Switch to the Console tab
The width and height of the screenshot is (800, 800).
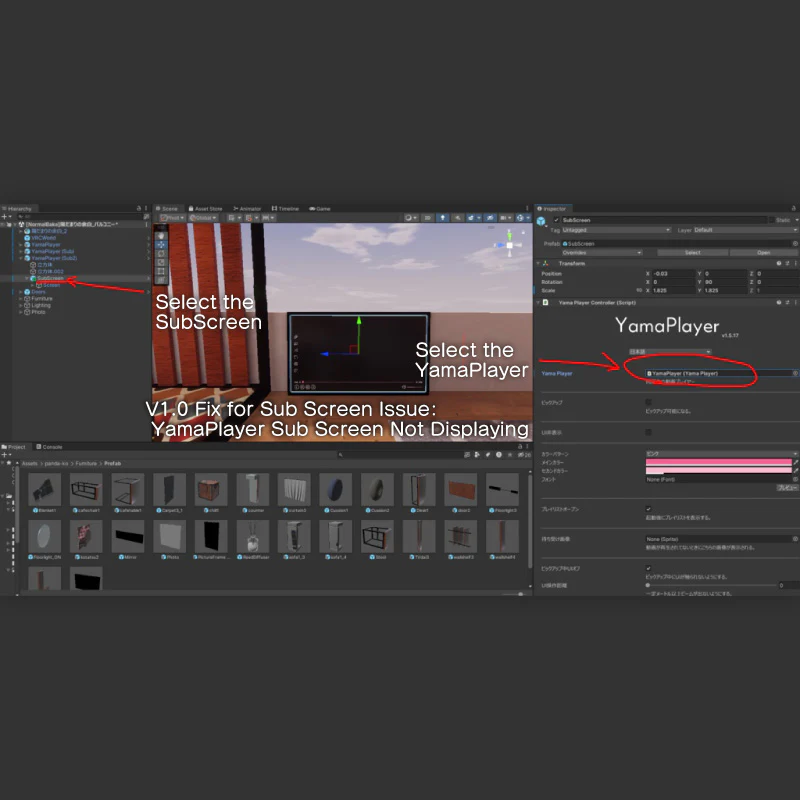click(49, 447)
